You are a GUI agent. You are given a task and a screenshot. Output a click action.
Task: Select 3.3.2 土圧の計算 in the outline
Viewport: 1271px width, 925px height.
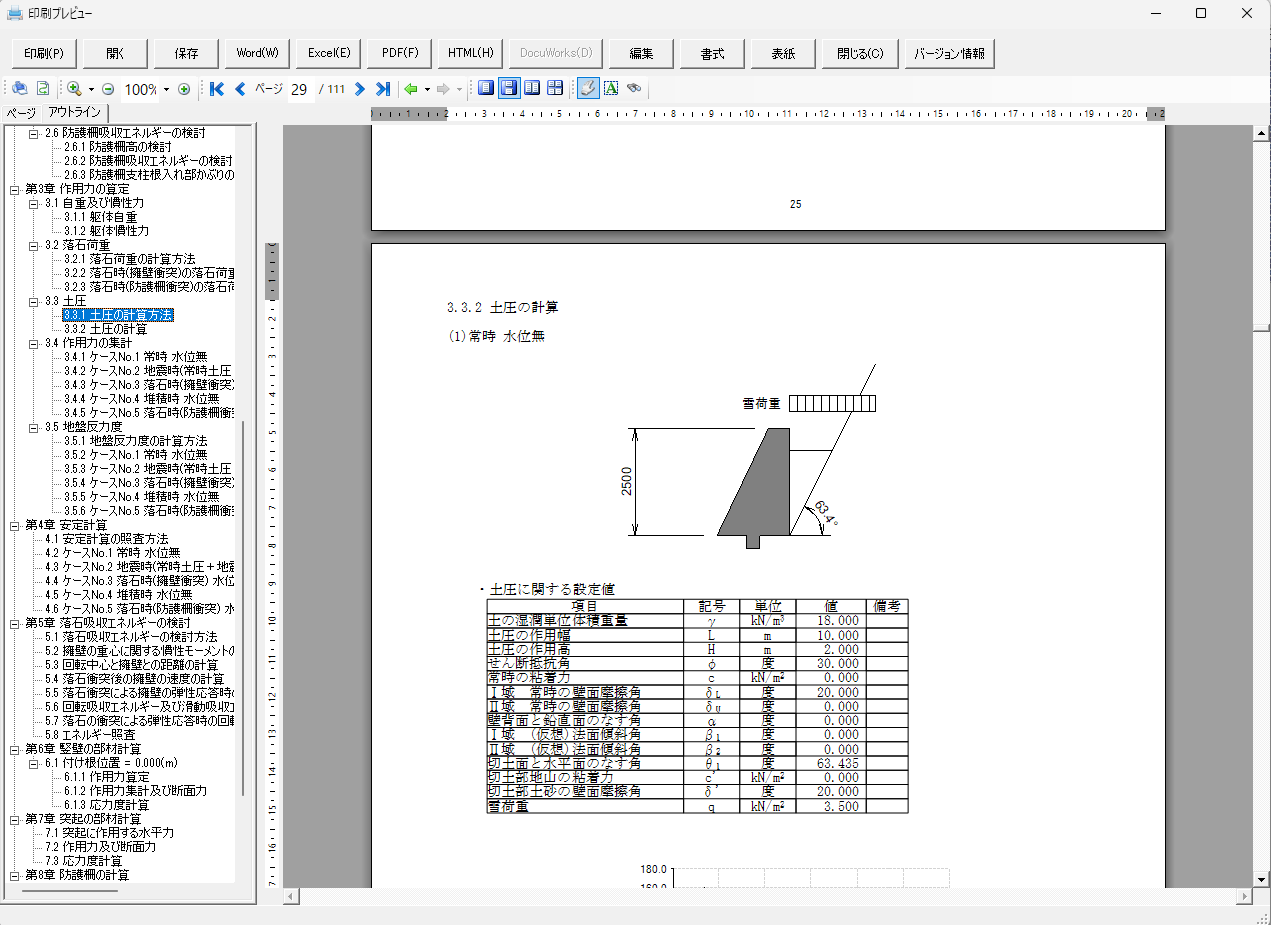pos(105,329)
